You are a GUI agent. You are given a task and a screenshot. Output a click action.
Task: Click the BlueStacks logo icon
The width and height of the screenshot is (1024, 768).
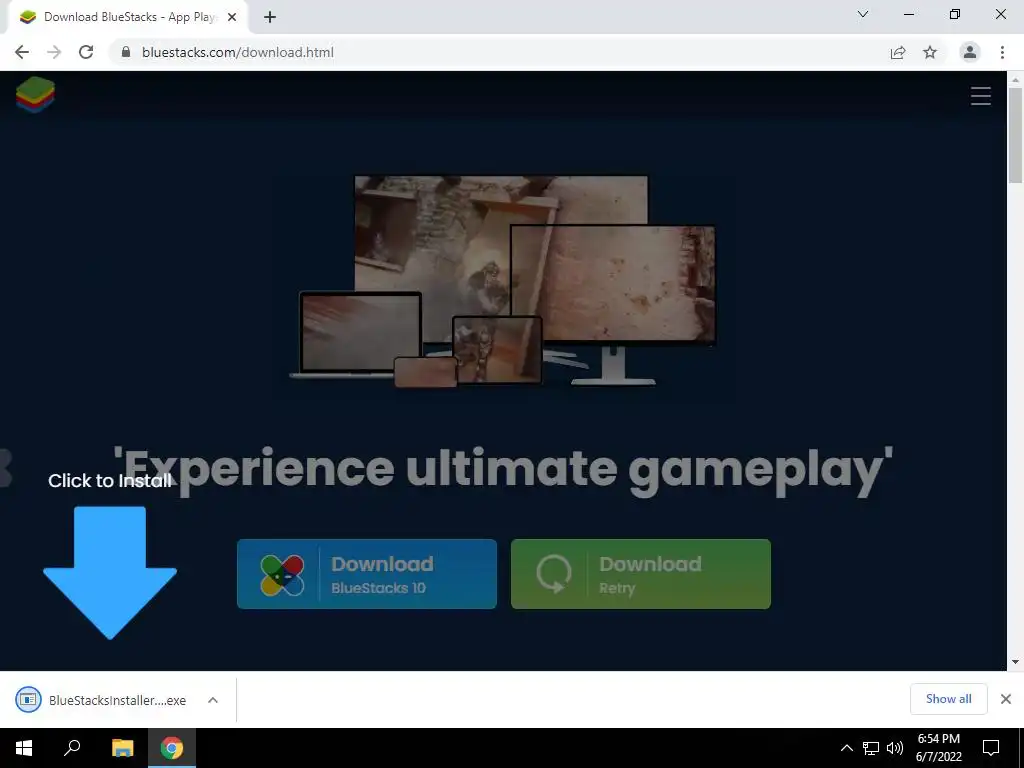tap(35, 95)
